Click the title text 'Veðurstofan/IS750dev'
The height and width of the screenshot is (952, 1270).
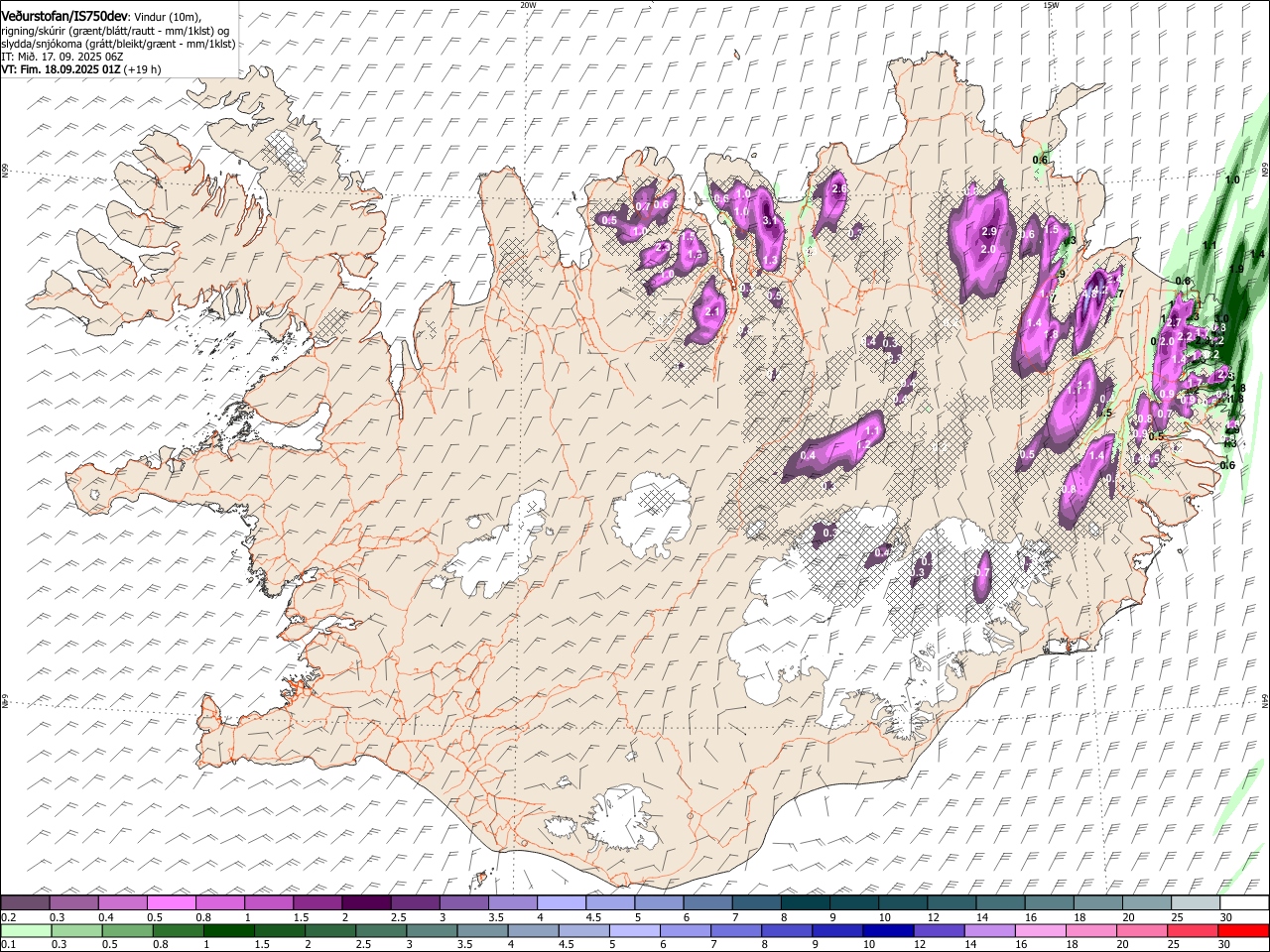tap(64, 17)
